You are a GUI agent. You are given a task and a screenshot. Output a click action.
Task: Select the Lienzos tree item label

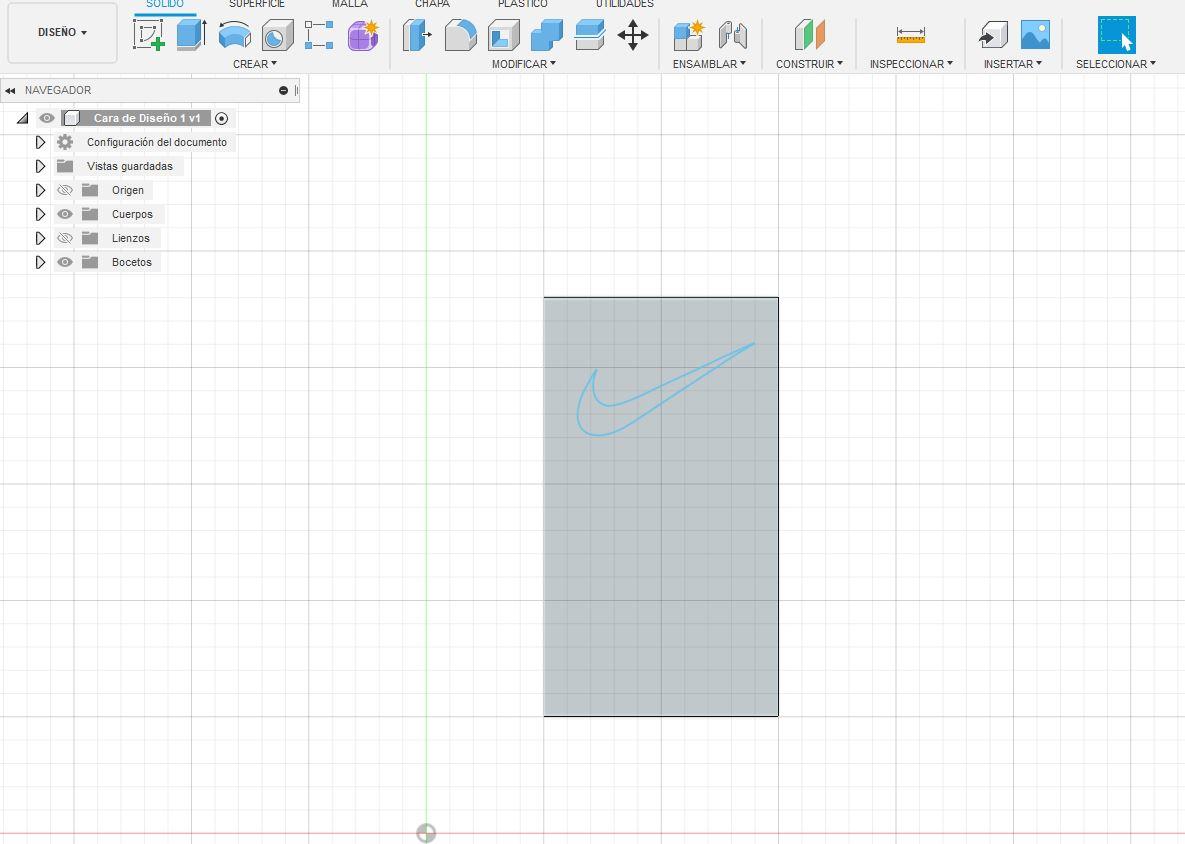(x=131, y=238)
